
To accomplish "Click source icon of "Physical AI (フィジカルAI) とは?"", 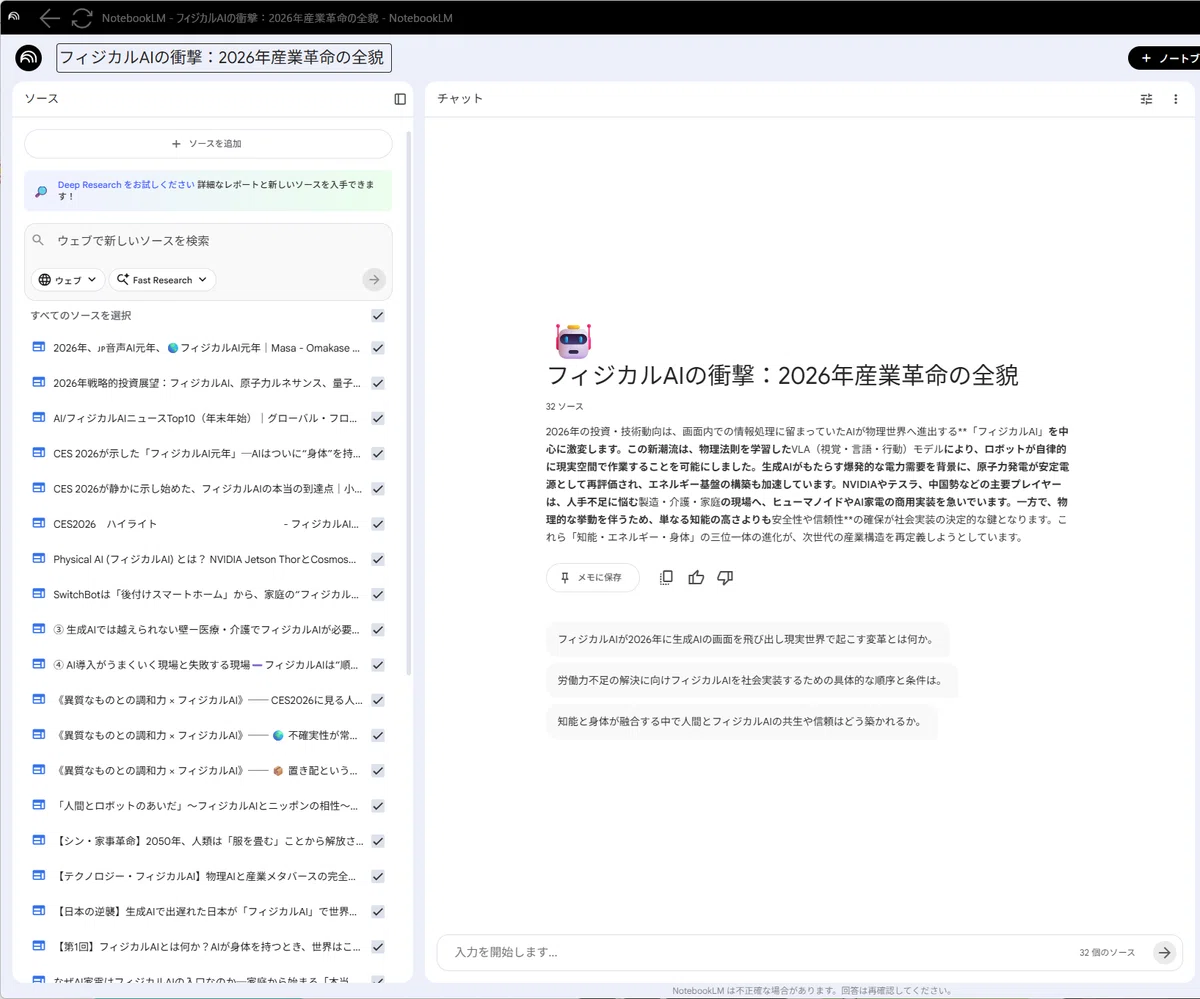I will 39,559.
